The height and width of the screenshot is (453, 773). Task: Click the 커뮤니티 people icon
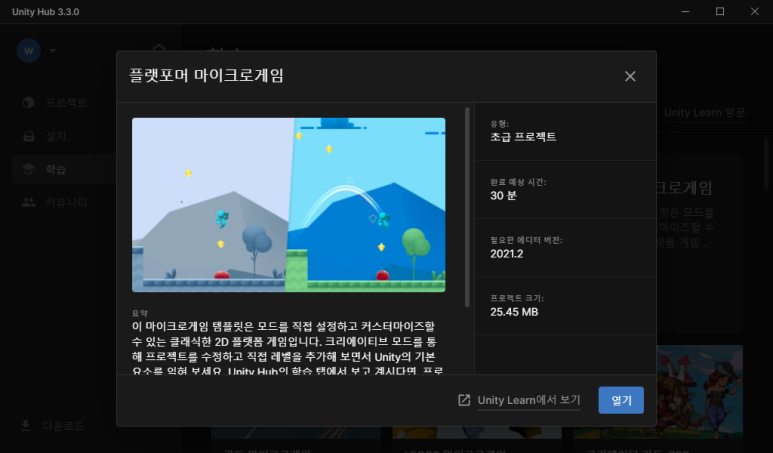[29, 203]
